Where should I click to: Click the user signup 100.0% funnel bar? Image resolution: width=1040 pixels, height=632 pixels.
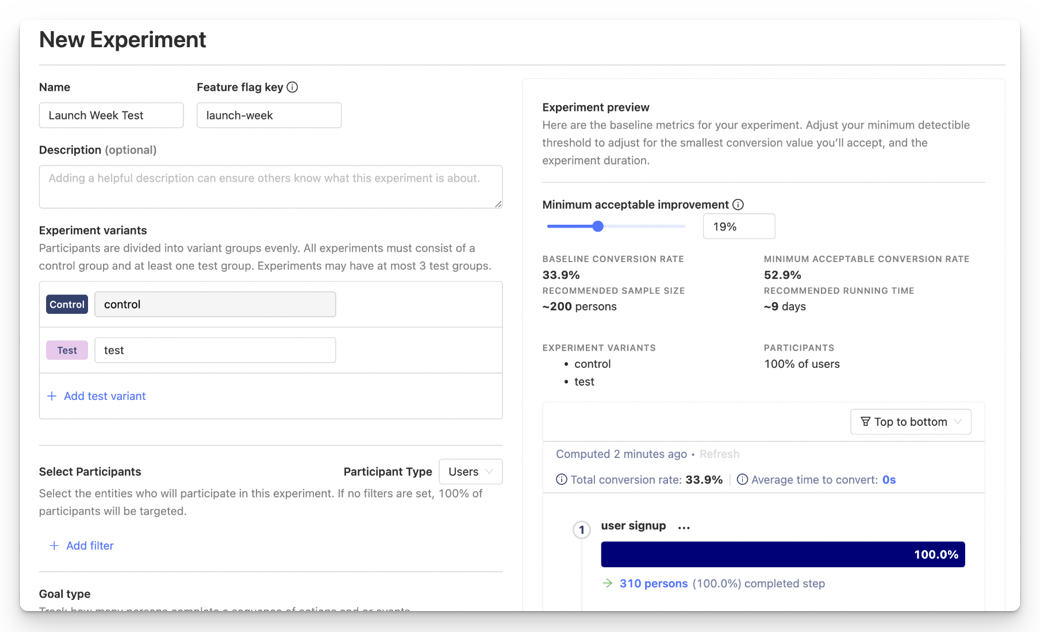coord(782,555)
